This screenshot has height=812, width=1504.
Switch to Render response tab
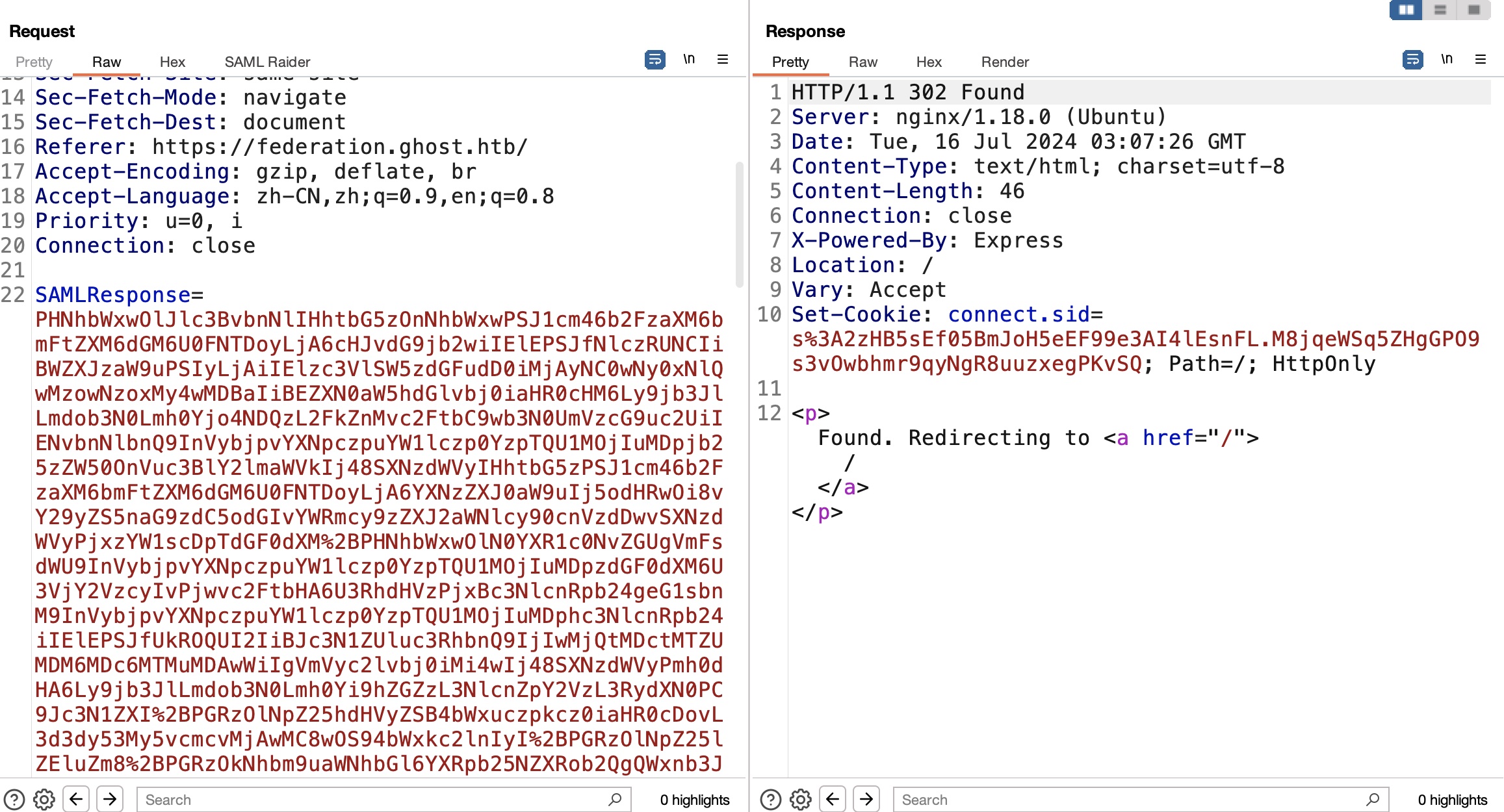point(1005,62)
